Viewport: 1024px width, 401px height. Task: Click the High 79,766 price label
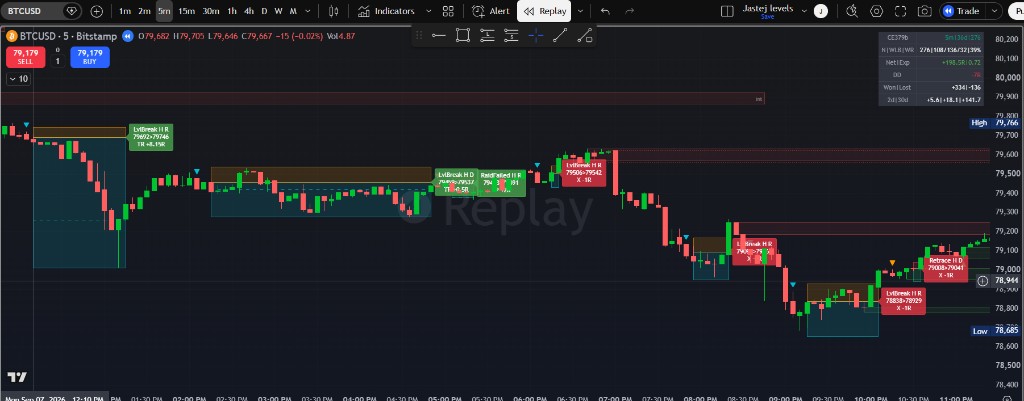tap(996, 123)
